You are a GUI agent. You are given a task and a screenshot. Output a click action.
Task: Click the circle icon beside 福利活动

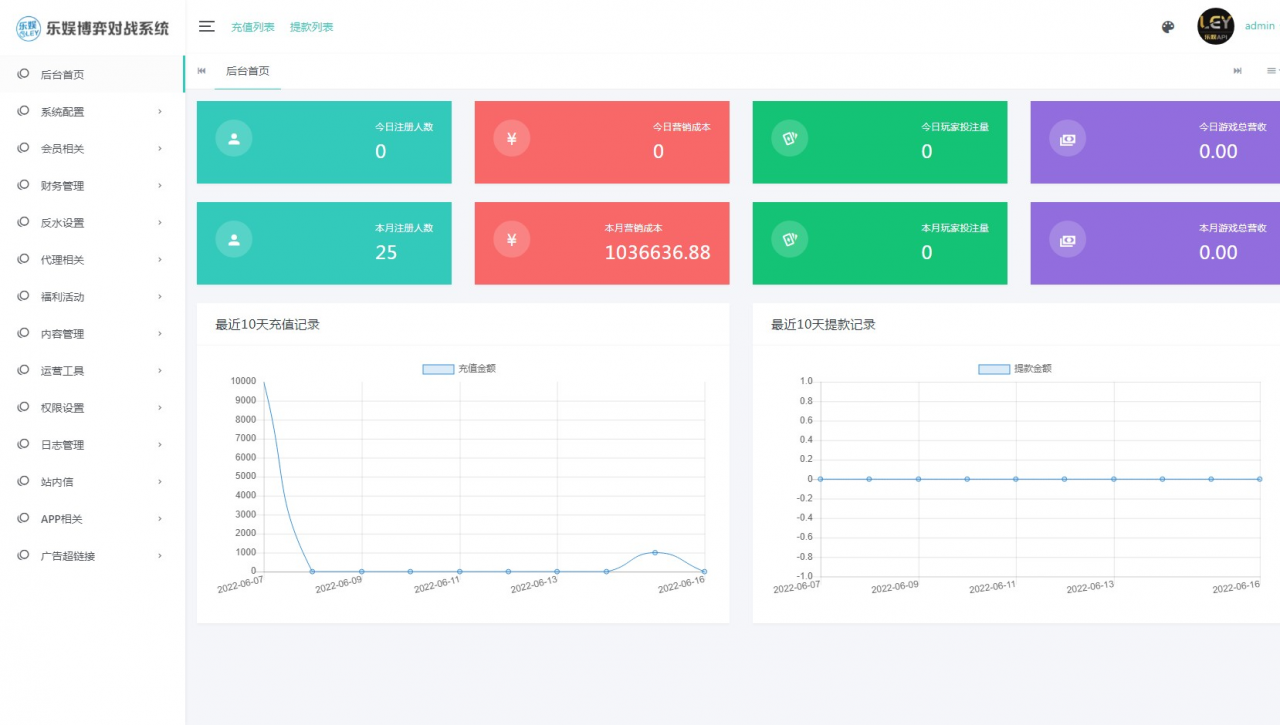tap(23, 296)
